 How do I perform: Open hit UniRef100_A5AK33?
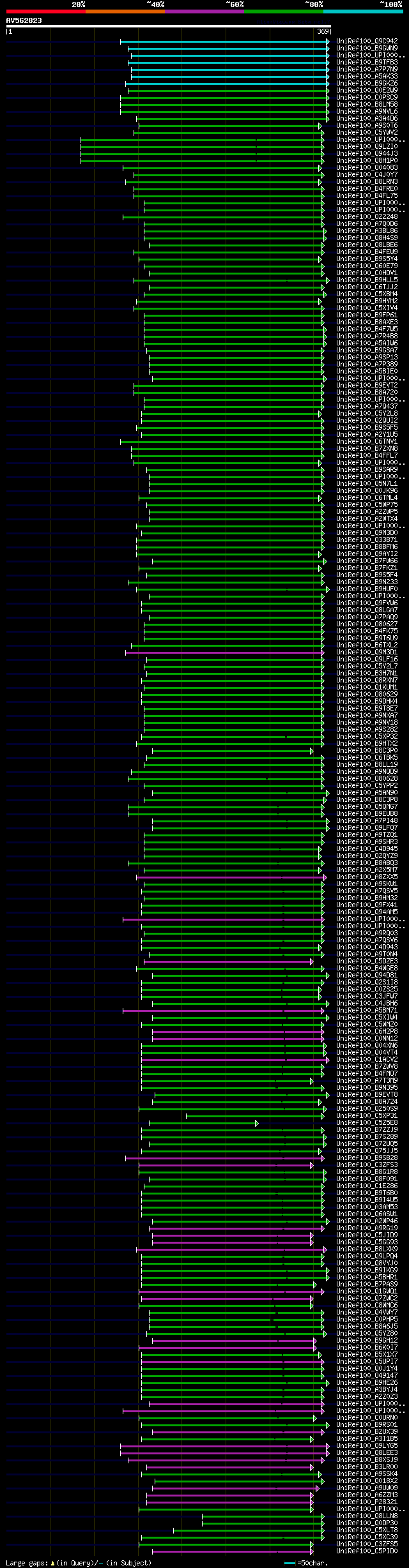pyautogui.click(x=367, y=76)
